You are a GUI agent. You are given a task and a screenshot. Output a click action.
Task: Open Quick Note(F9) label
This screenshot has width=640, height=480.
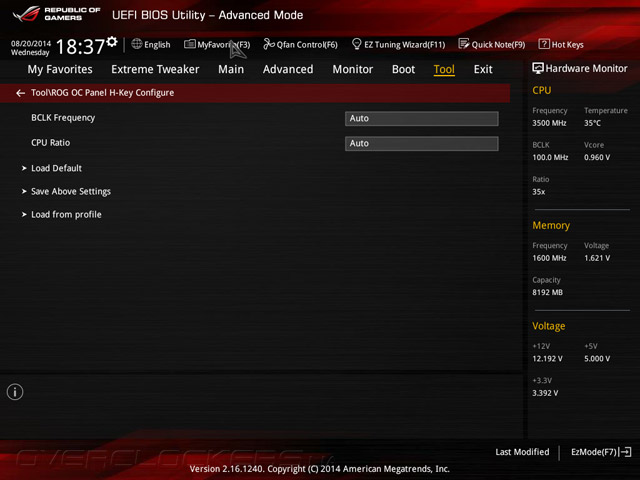[498, 44]
